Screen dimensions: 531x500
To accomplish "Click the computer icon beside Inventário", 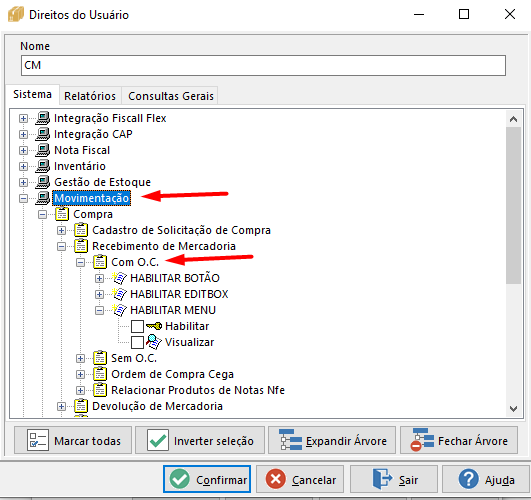I will pos(43,166).
